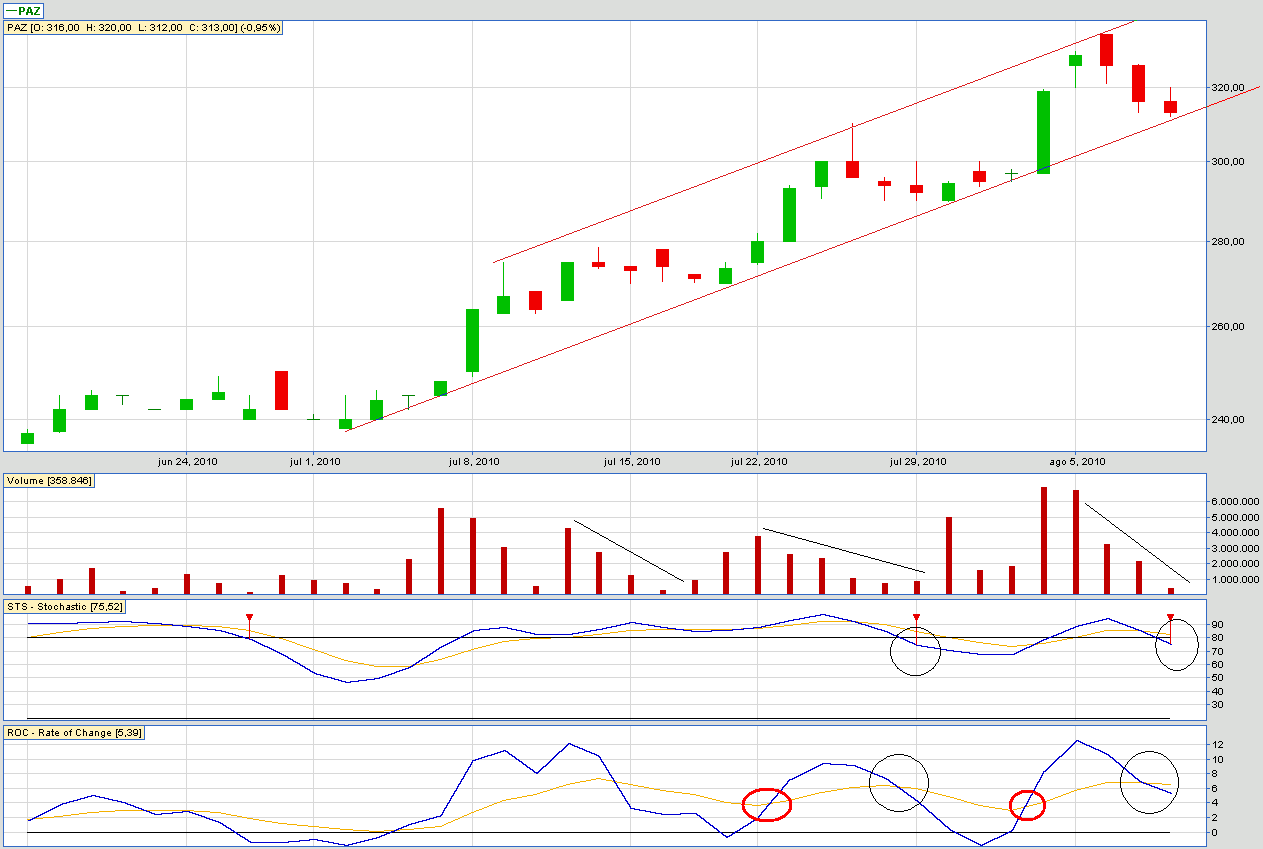Select the tall green candle before ago 5
The height and width of the screenshot is (849, 1263).
click(1043, 132)
